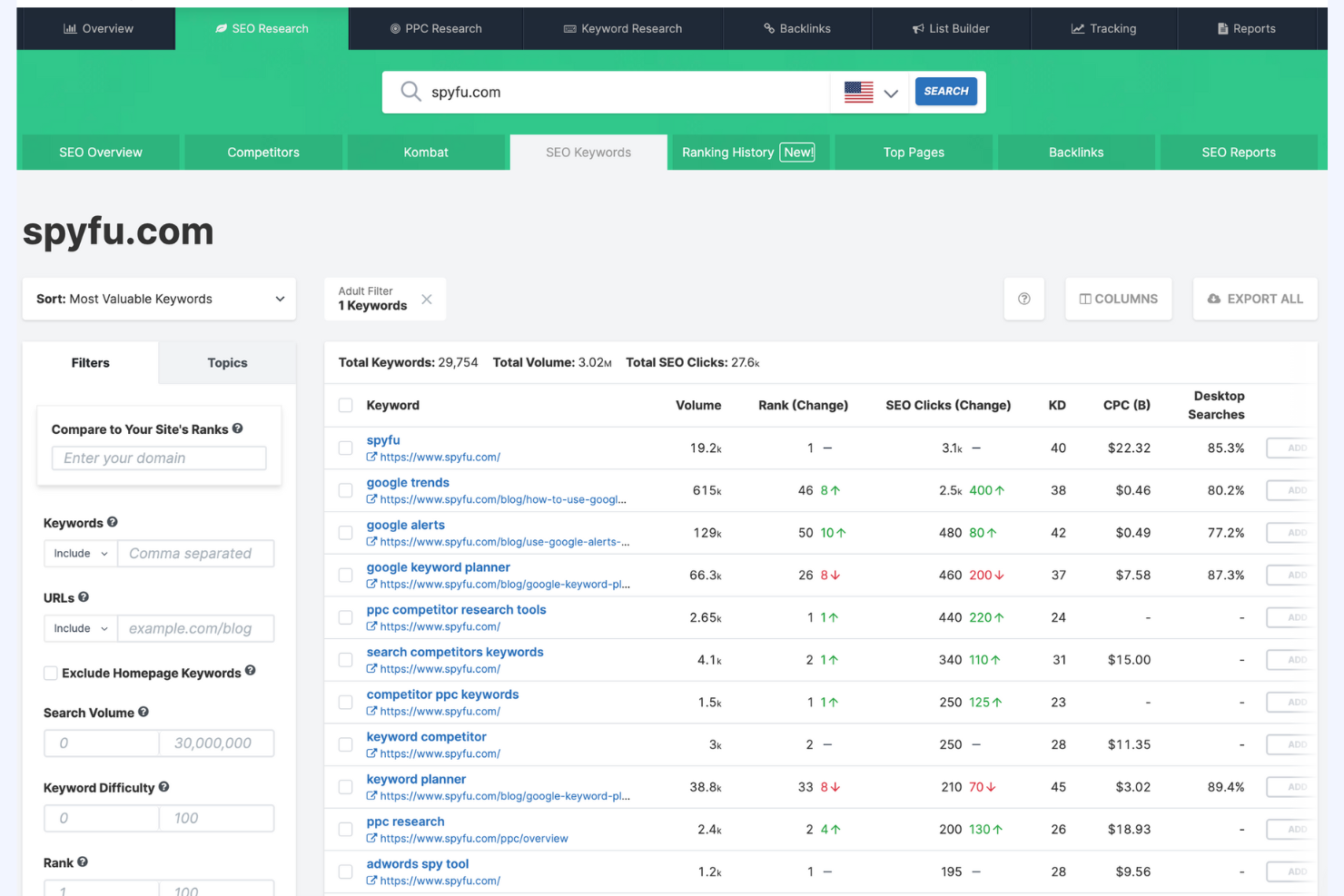Click the EXPORT ALL cloud-download button
1344x896 pixels.
[1255, 299]
